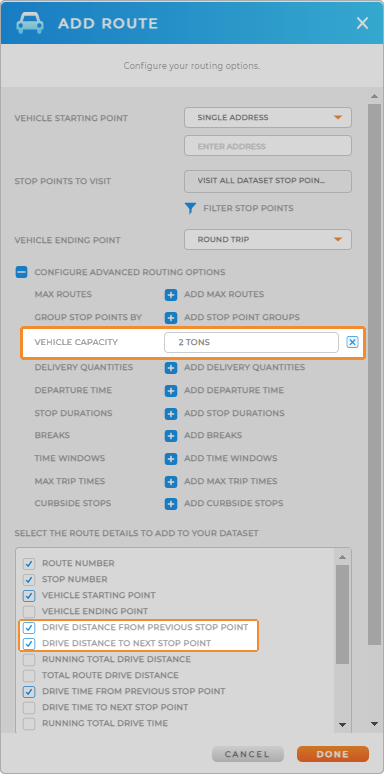Click the Stop Points To Visit label
384x775 pixels.
click(63, 181)
